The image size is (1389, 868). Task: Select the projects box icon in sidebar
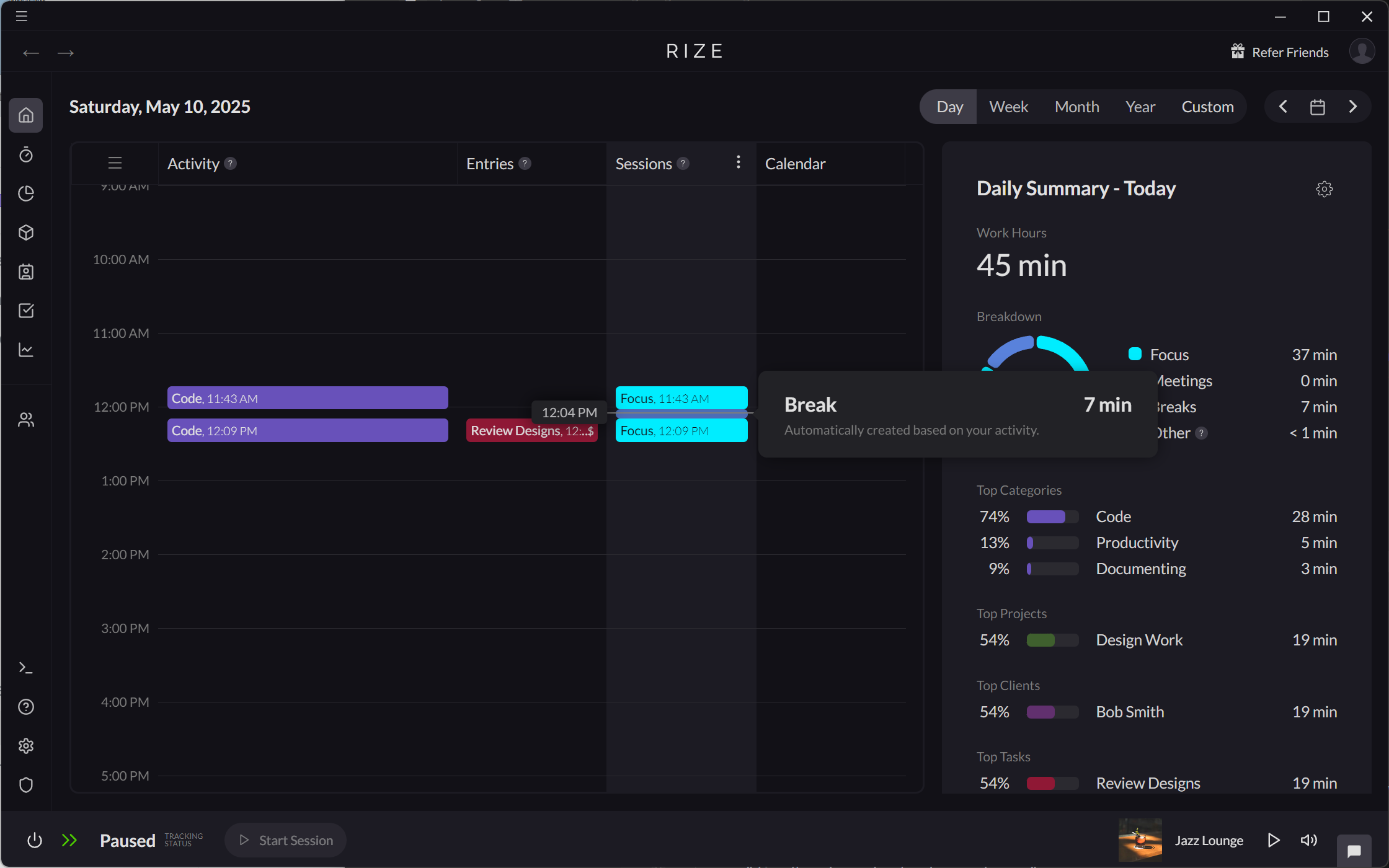tap(26, 232)
